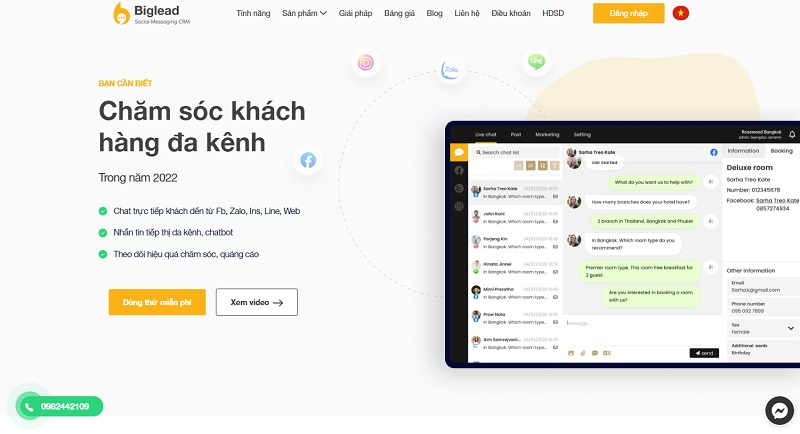This screenshot has height=434, width=800.
Task: Click Dùng thử miễn phí button
Action: pyautogui.click(x=157, y=302)
